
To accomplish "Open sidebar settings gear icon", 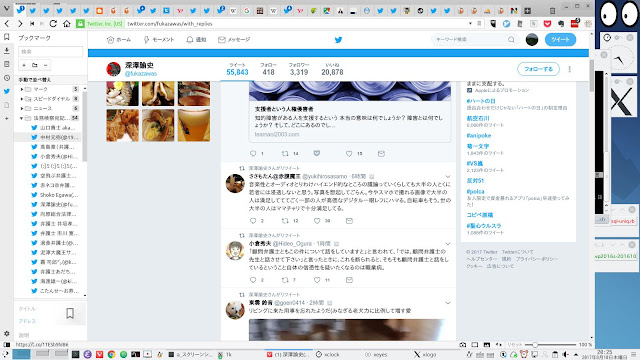I will (x=7, y=333).
